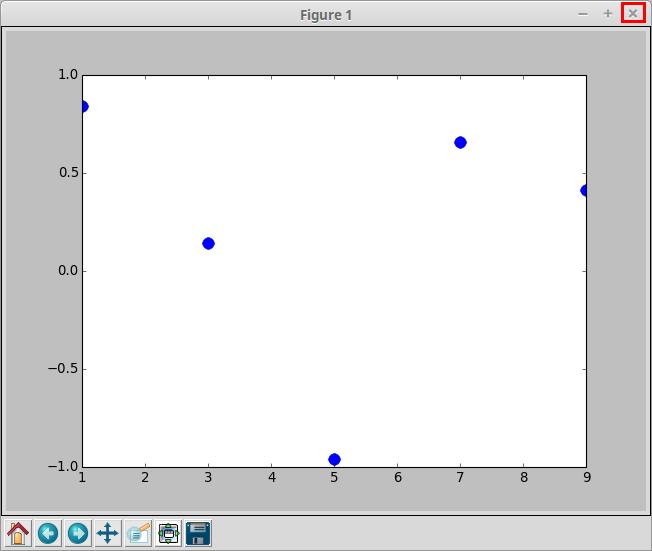Click the data point at x=7
This screenshot has width=652, height=551.
coord(460,143)
